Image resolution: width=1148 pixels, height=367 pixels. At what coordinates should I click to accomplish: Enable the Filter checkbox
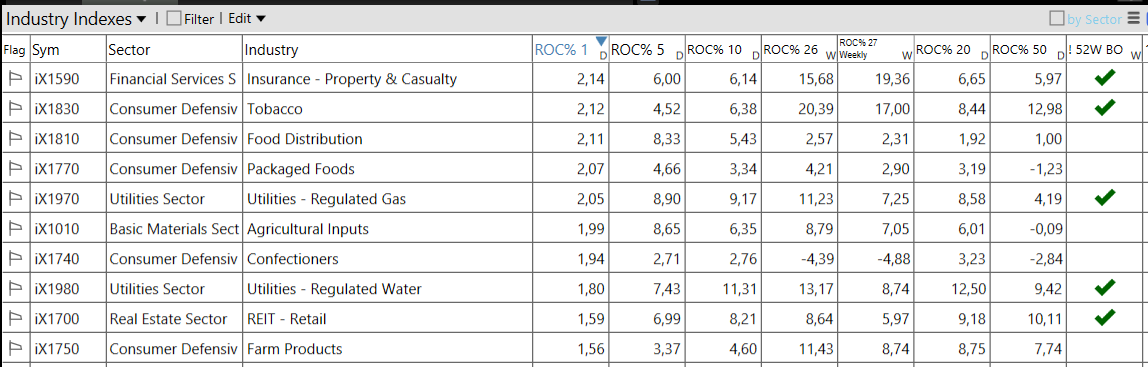(x=174, y=19)
